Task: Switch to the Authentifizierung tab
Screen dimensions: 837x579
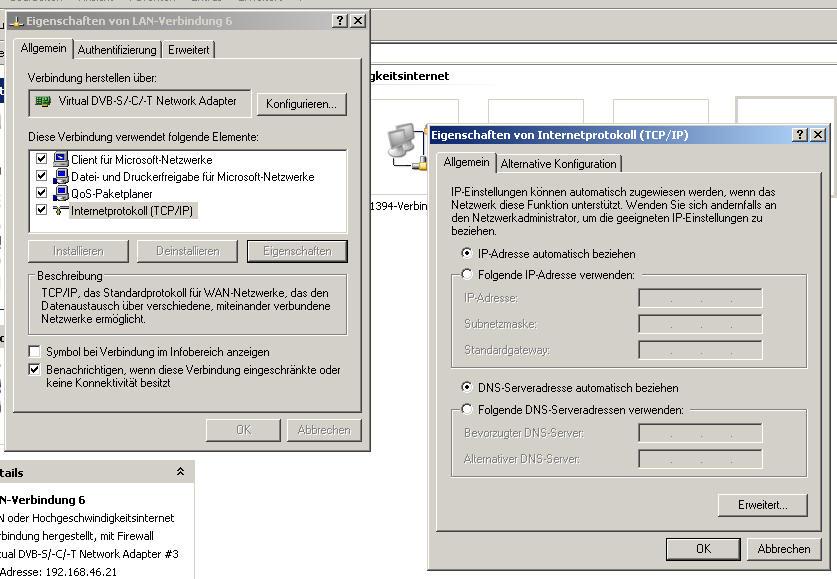Action: click(x=117, y=50)
